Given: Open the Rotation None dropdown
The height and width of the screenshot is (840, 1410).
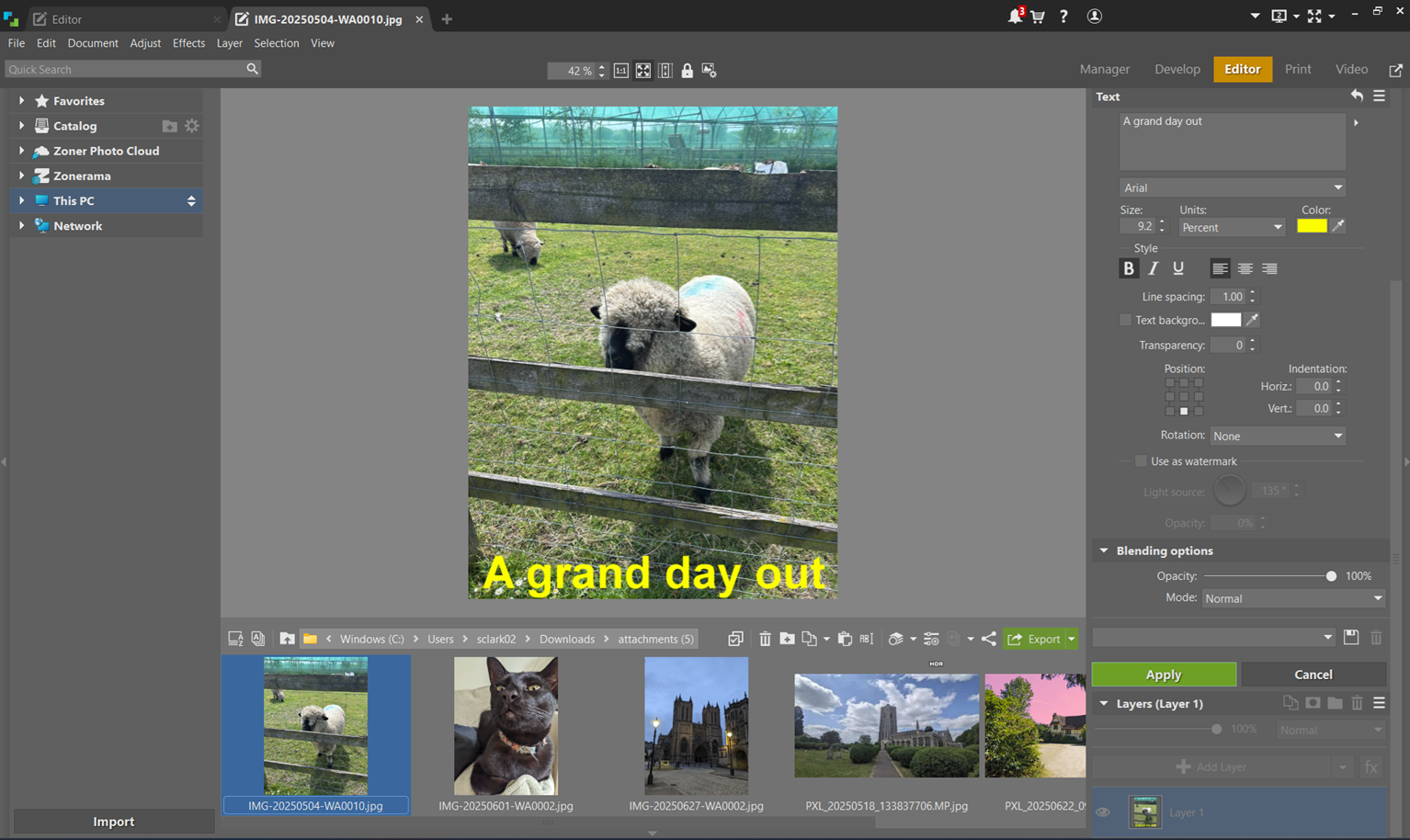Looking at the screenshot, I should tap(1278, 436).
